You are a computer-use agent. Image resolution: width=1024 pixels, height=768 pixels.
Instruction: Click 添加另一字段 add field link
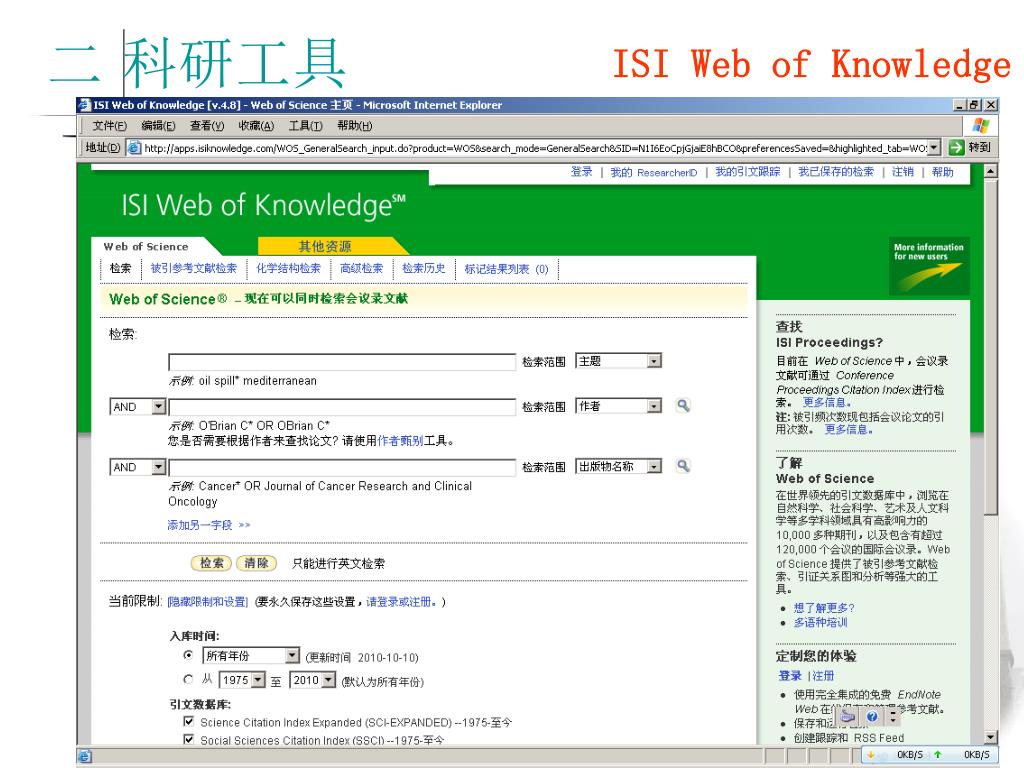208,525
